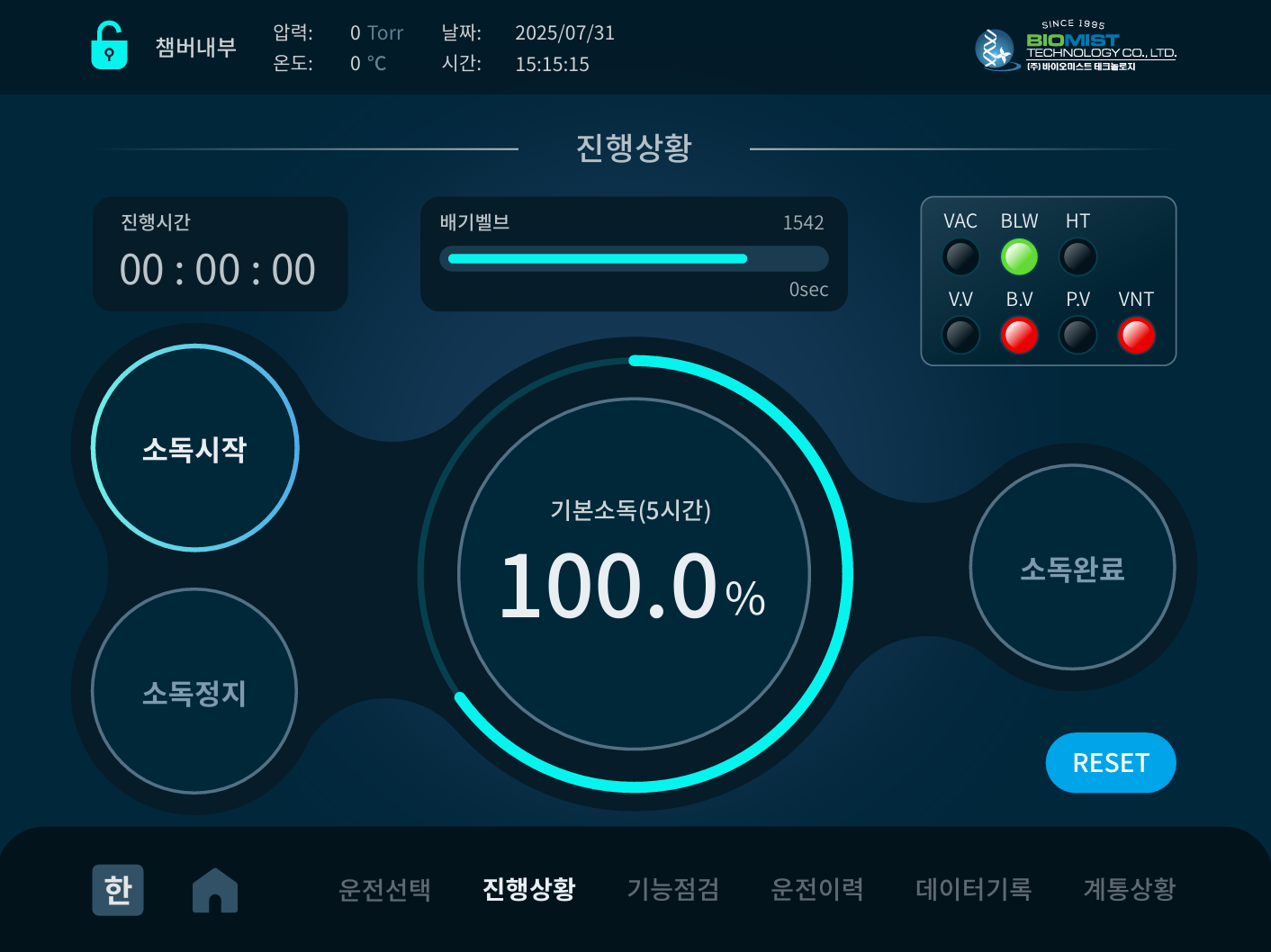Go to the 계통상황 tab
This screenshot has width=1271, height=952.
(1130, 890)
